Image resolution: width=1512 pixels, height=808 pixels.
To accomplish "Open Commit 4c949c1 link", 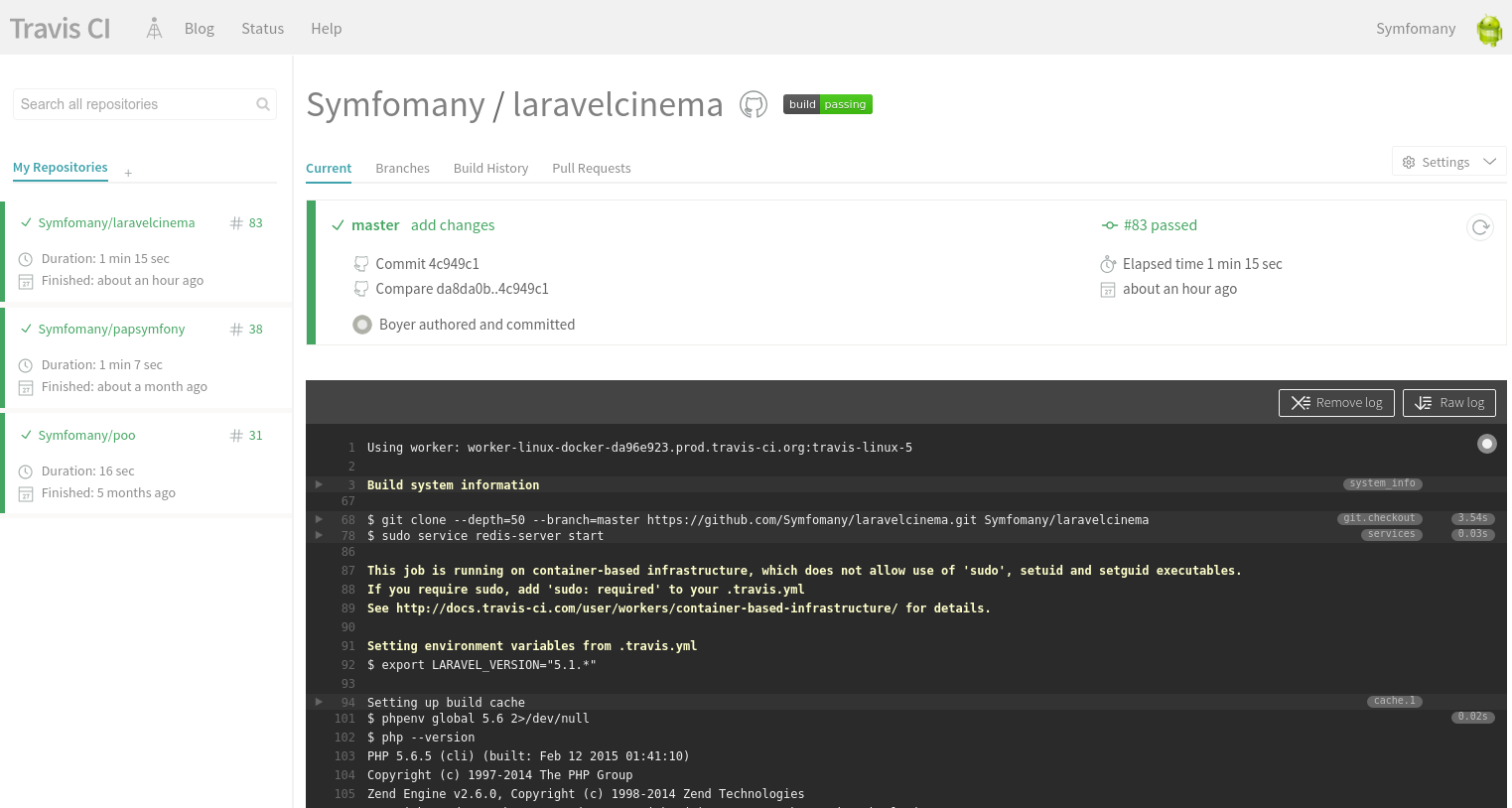I will tap(427, 264).
